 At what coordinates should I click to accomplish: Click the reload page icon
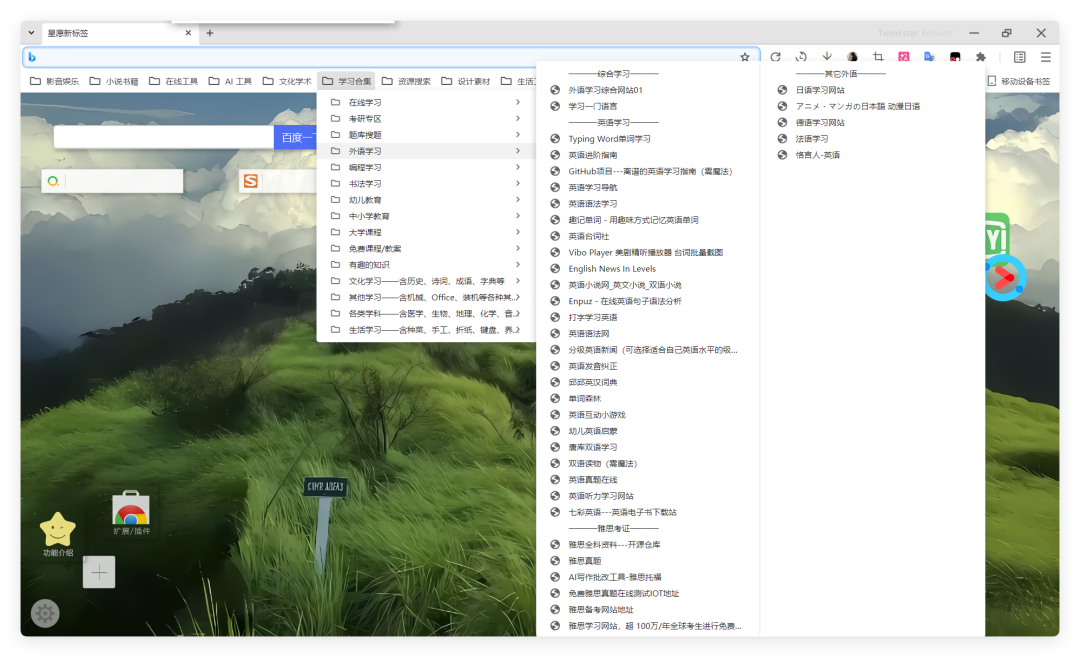(776, 57)
